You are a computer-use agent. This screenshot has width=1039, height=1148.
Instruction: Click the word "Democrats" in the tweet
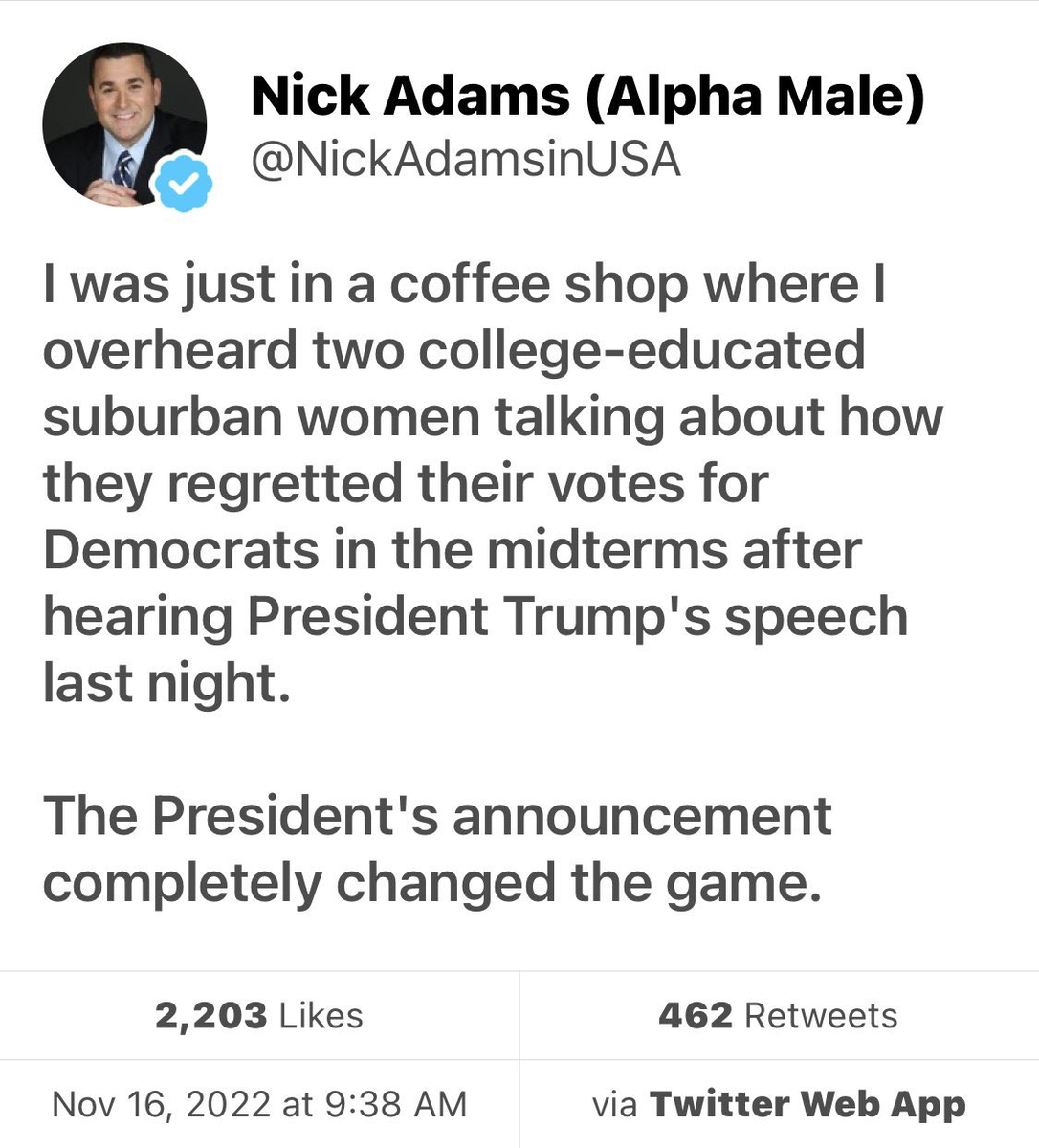(x=180, y=550)
